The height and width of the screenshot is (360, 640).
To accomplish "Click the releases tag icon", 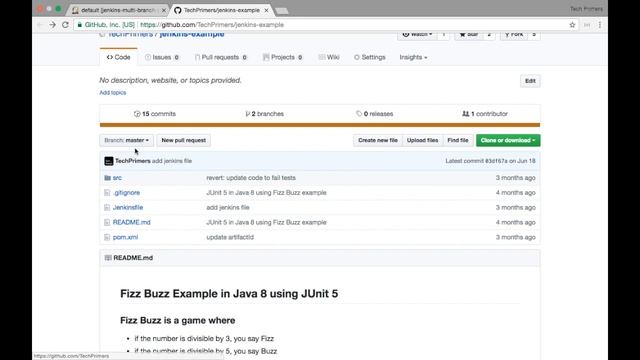I will point(359,114).
